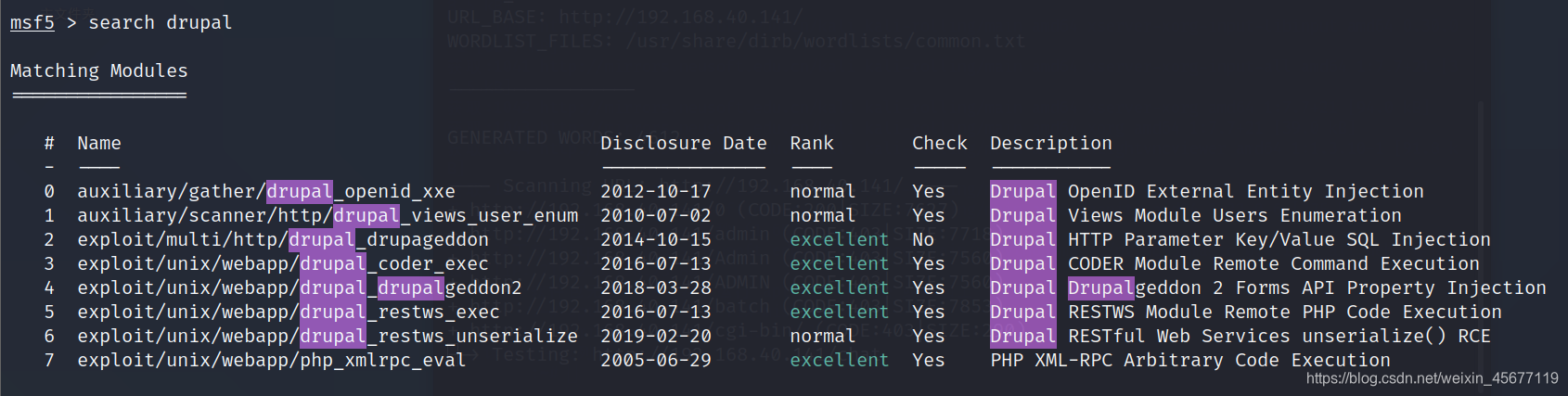Click 'excellent' rank of drupal_drupageddon row
This screenshot has height=396, width=1568.
point(840,239)
